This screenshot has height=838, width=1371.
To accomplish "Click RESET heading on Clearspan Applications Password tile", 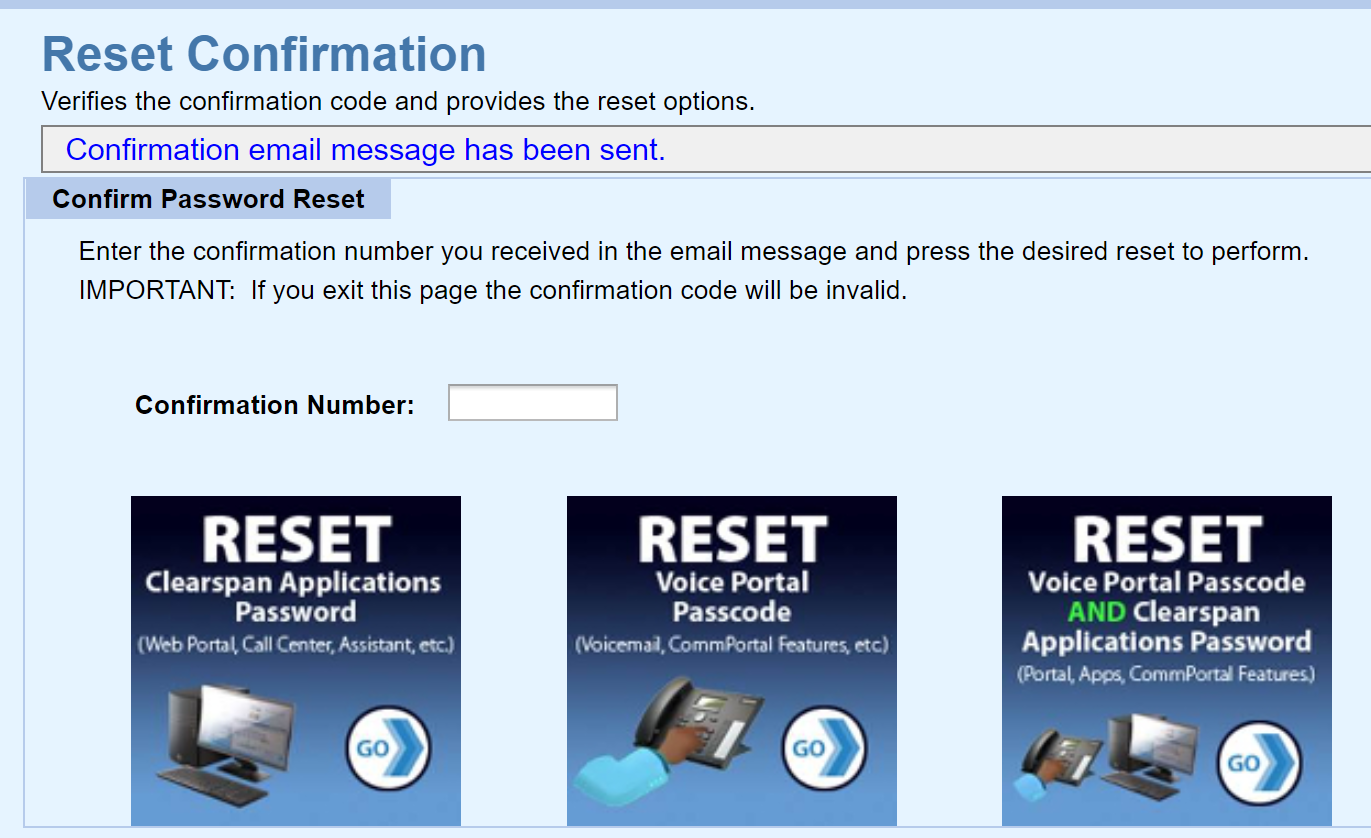I will (296, 540).
